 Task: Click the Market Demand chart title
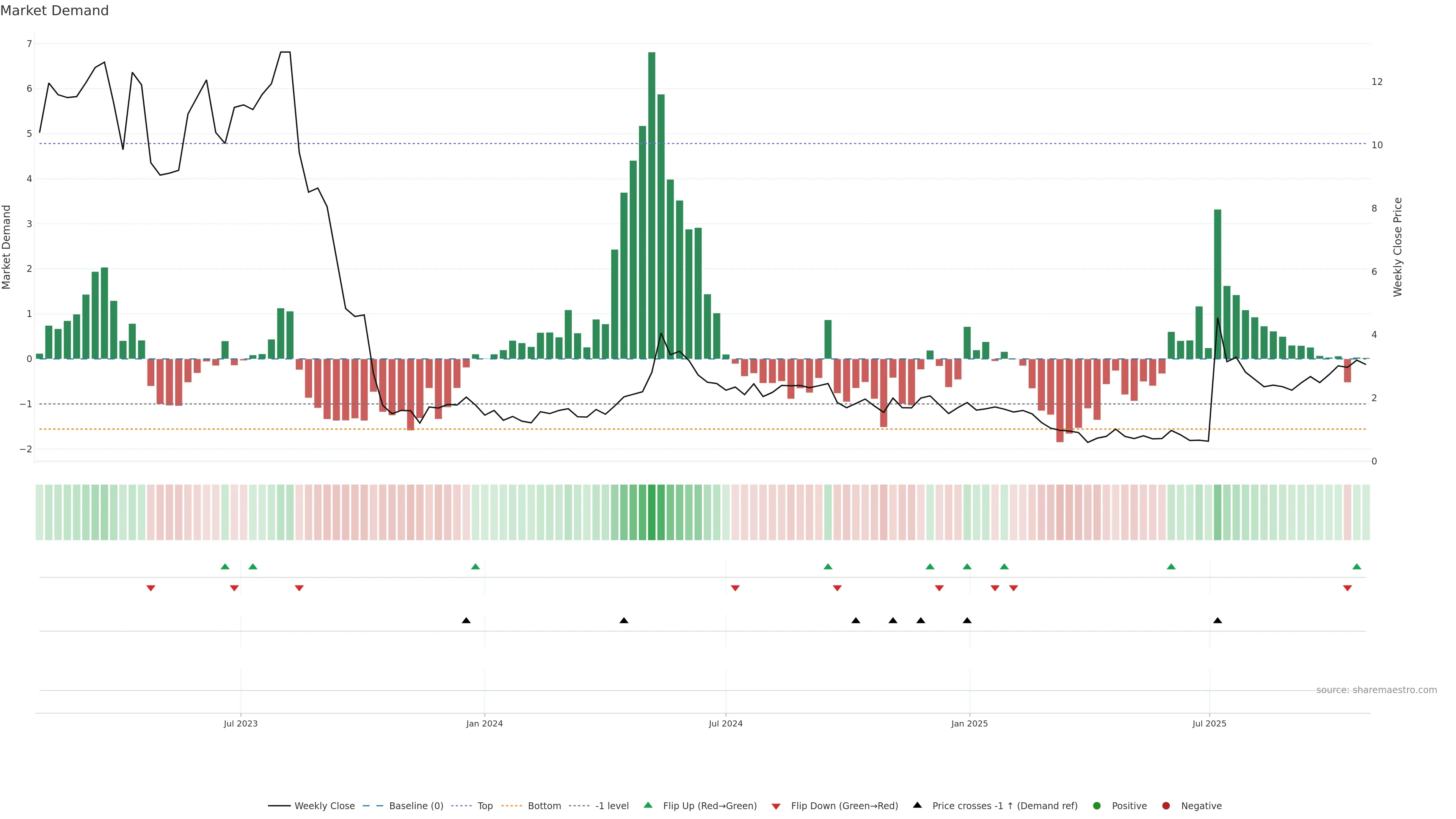pyautogui.click(x=54, y=11)
